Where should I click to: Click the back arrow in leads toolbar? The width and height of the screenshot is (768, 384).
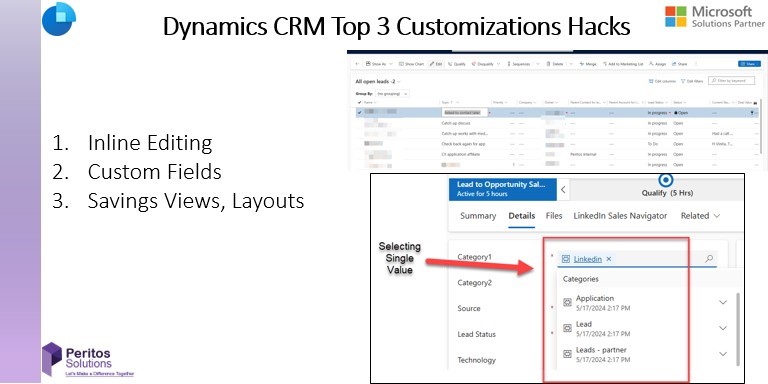point(357,64)
